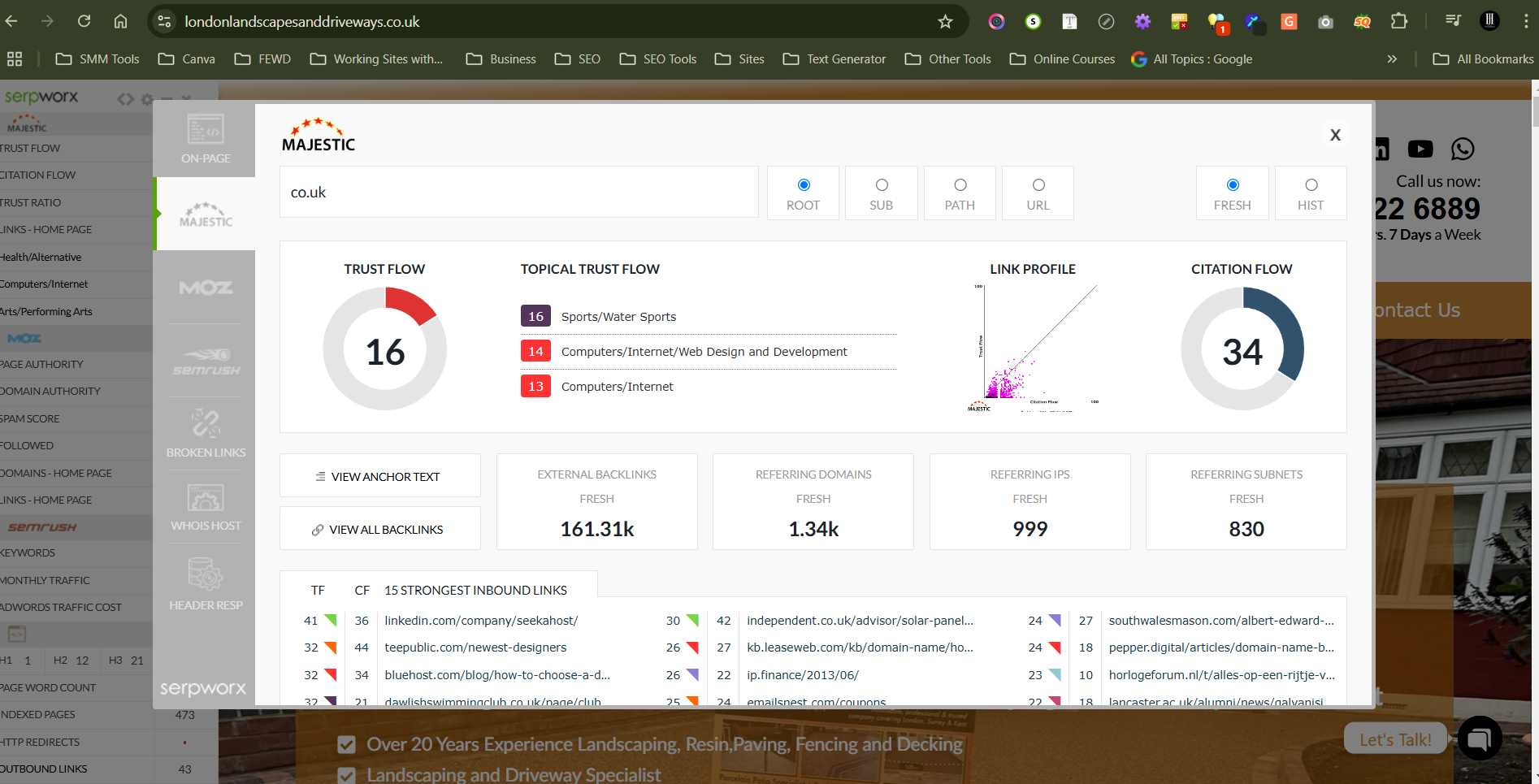Select the PATH radio option
The width and height of the screenshot is (1539, 784).
960,185
